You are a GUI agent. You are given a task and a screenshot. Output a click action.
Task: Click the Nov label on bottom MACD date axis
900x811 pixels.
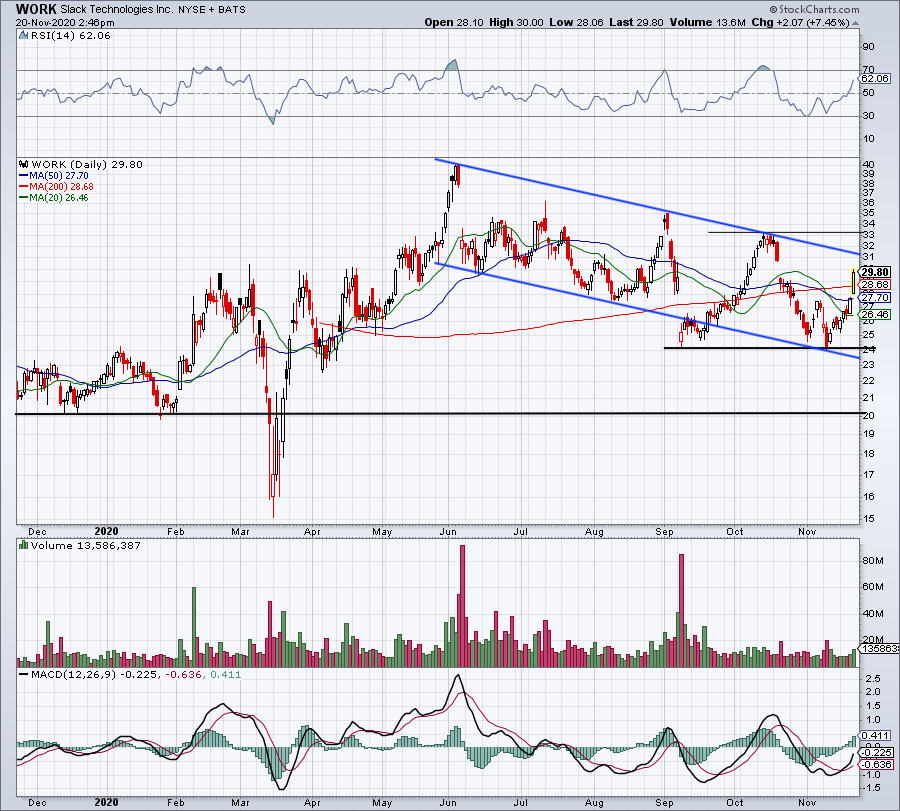(807, 802)
